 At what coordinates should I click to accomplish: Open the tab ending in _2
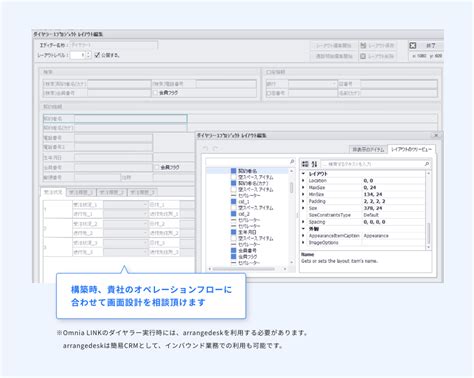pos(111,192)
